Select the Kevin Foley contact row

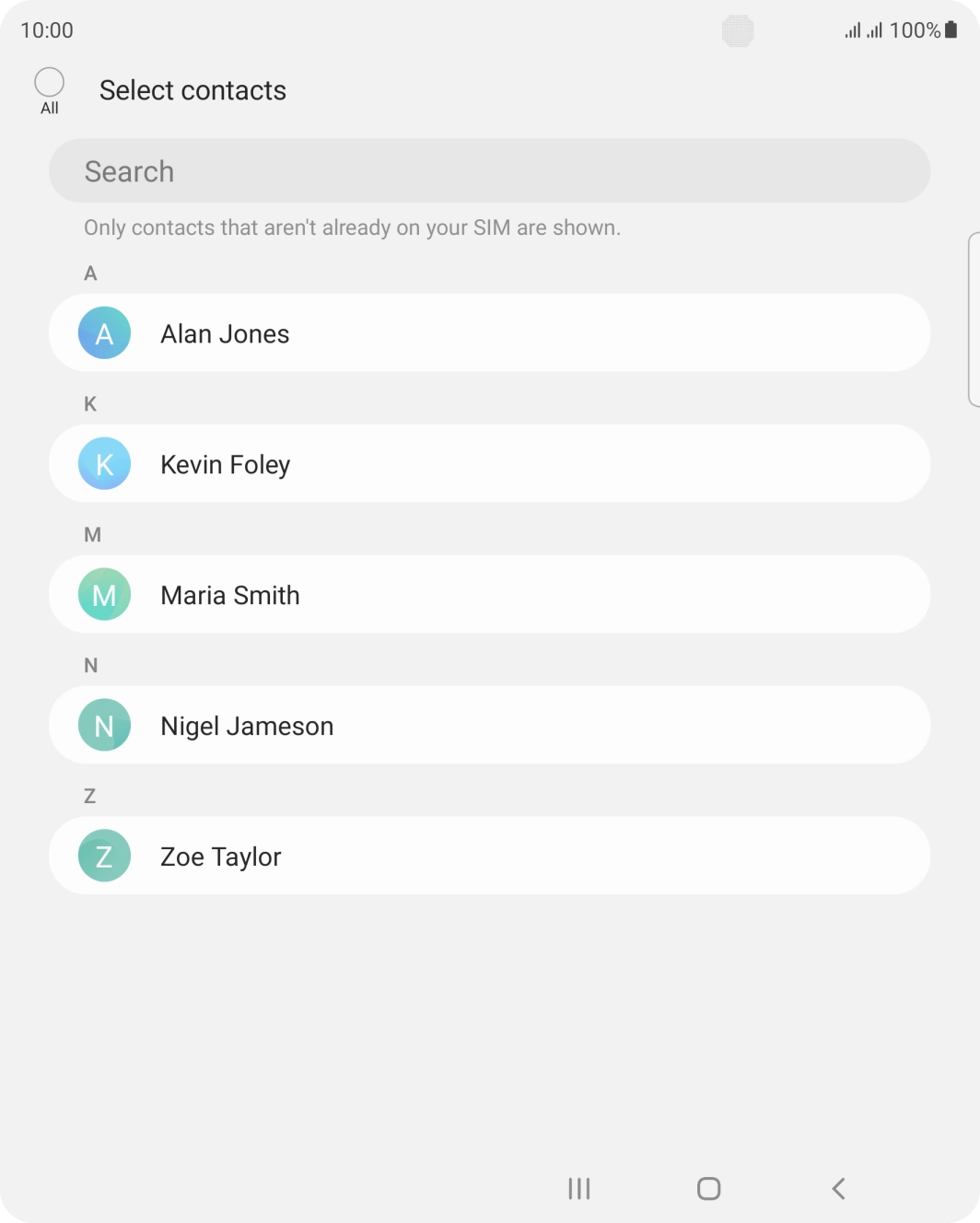click(x=489, y=463)
